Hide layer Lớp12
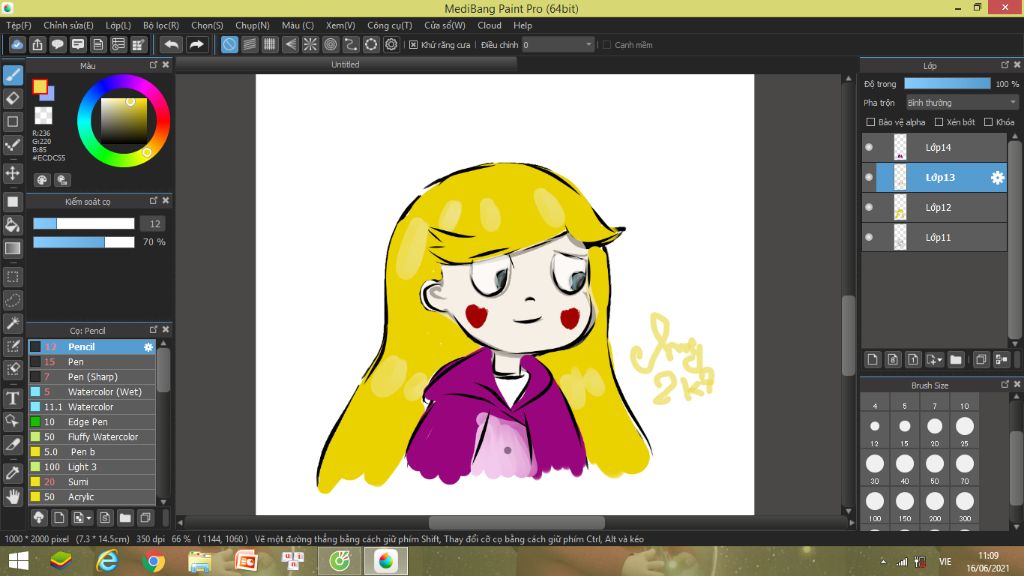 tap(869, 208)
